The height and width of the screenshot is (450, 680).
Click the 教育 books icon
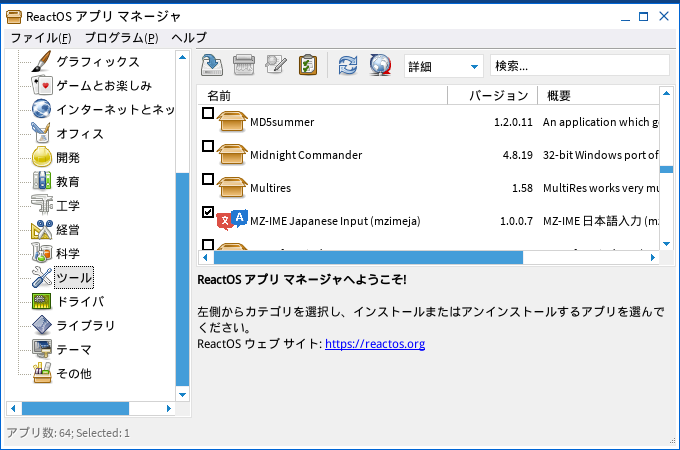(42, 181)
